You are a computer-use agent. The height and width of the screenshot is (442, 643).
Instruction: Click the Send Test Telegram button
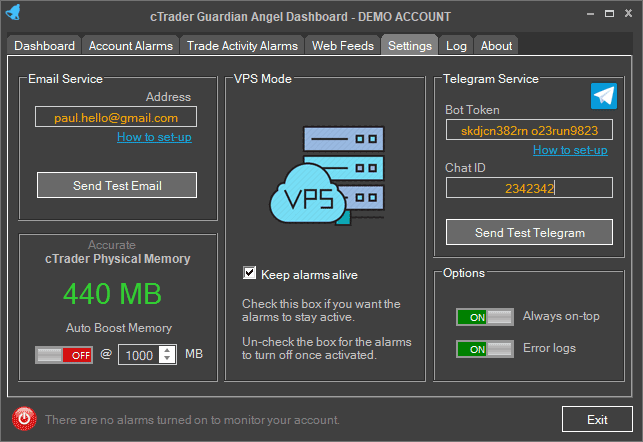coord(529,232)
